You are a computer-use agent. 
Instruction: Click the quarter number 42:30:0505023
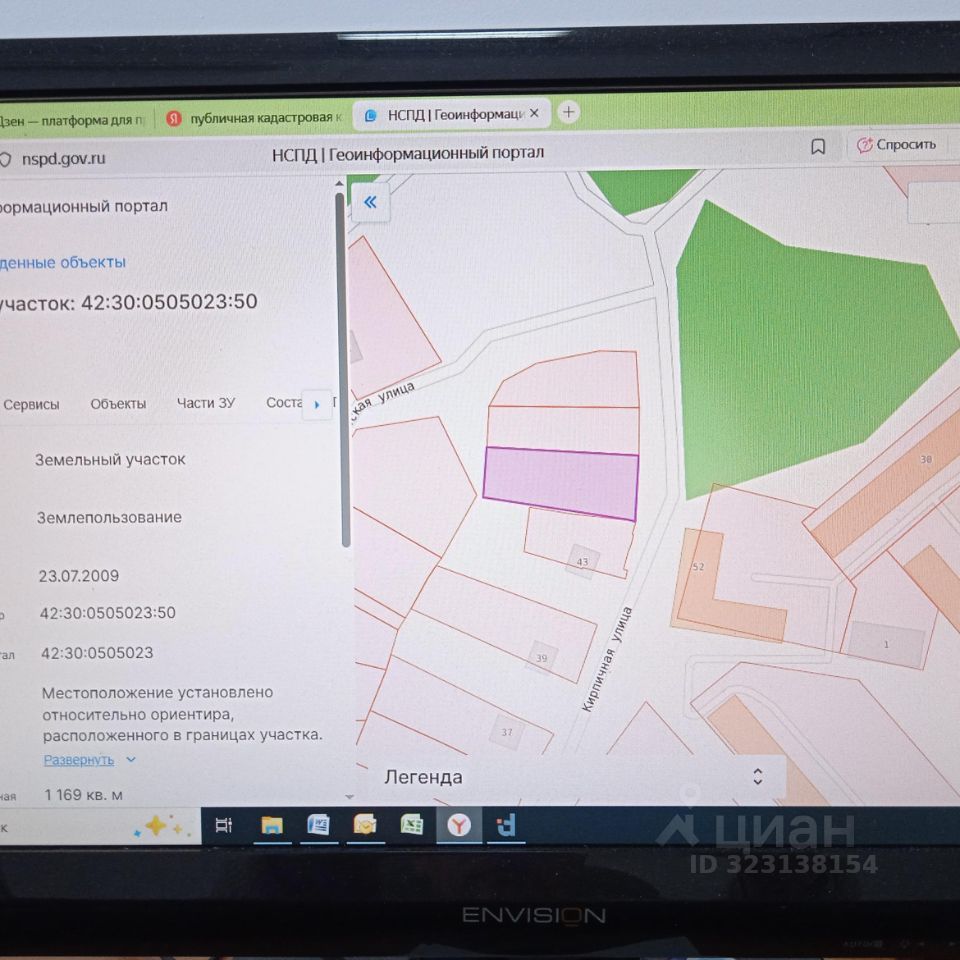(97, 653)
